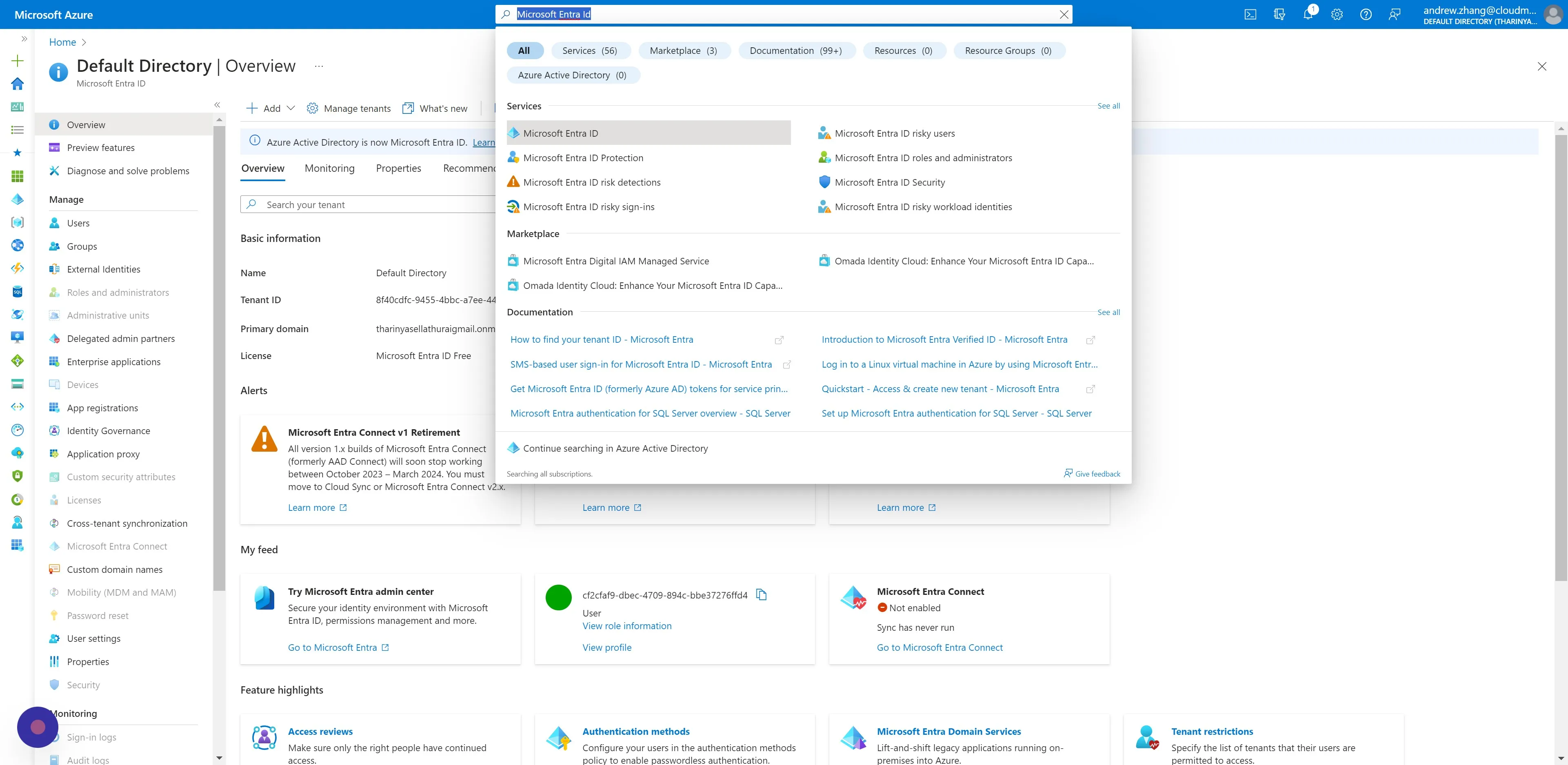
Task: Click the Home icon in left rail
Action: [x=18, y=83]
